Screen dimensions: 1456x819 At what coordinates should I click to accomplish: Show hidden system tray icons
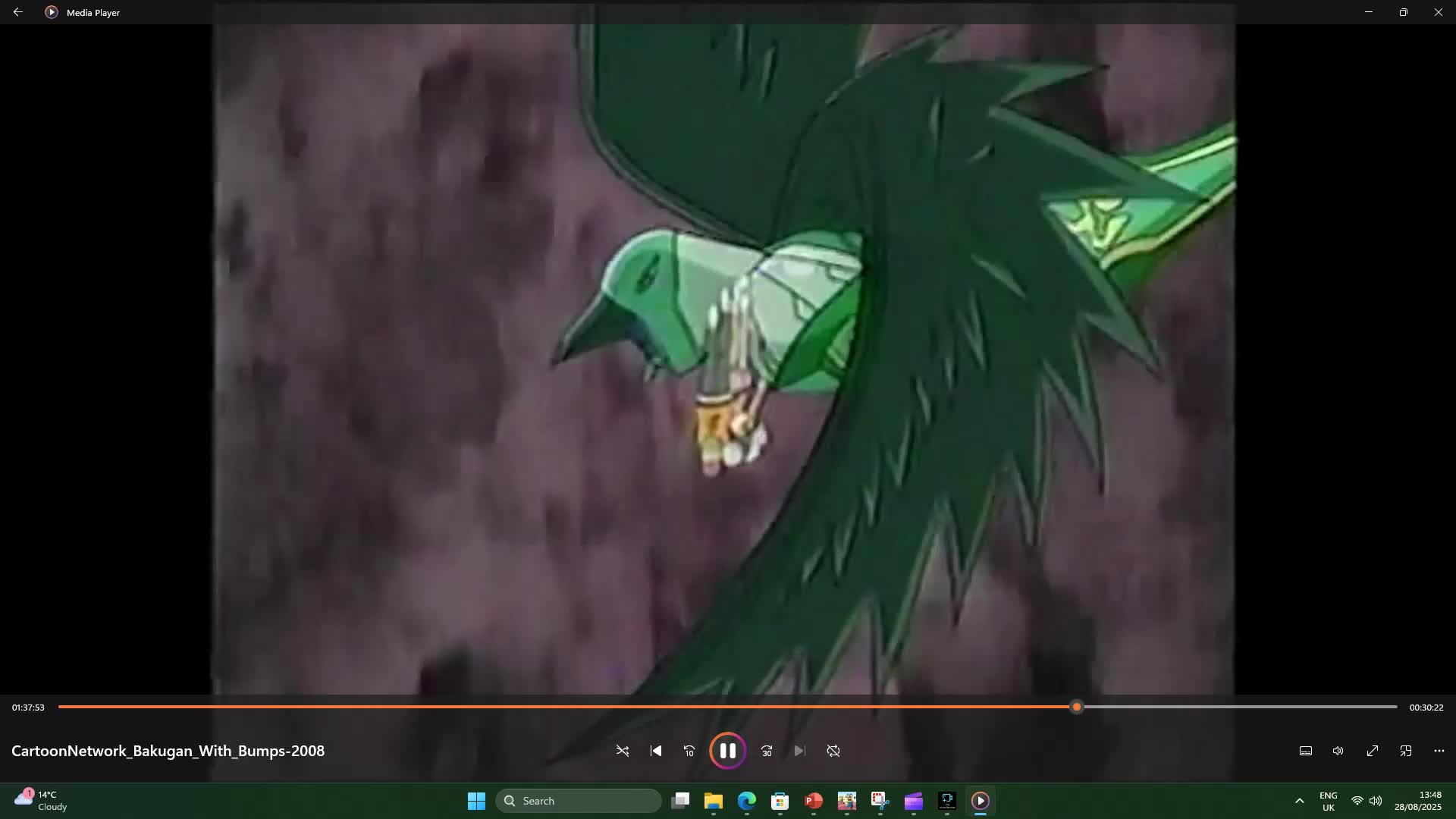tap(1299, 801)
